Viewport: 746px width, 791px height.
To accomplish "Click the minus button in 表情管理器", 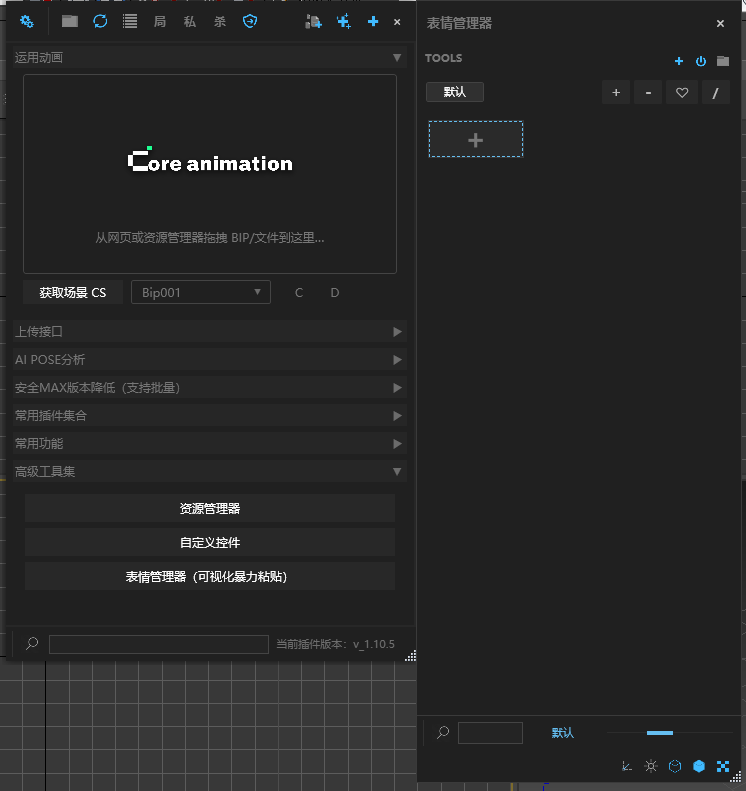I will pyautogui.click(x=648, y=93).
